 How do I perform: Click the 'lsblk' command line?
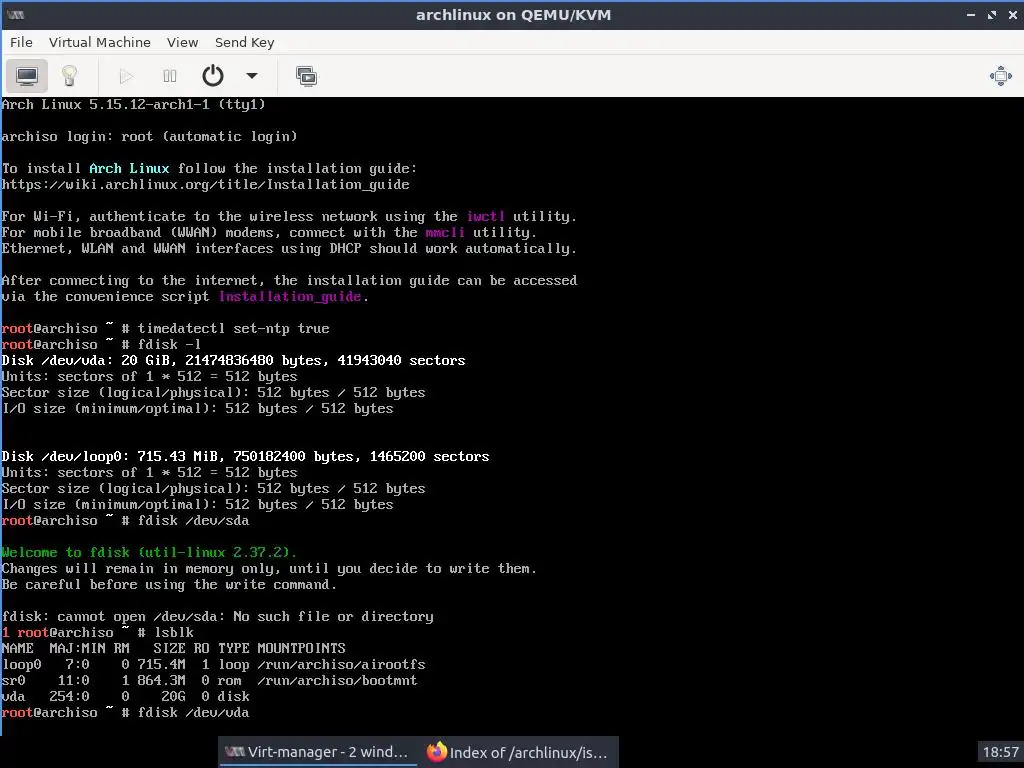(x=98, y=633)
